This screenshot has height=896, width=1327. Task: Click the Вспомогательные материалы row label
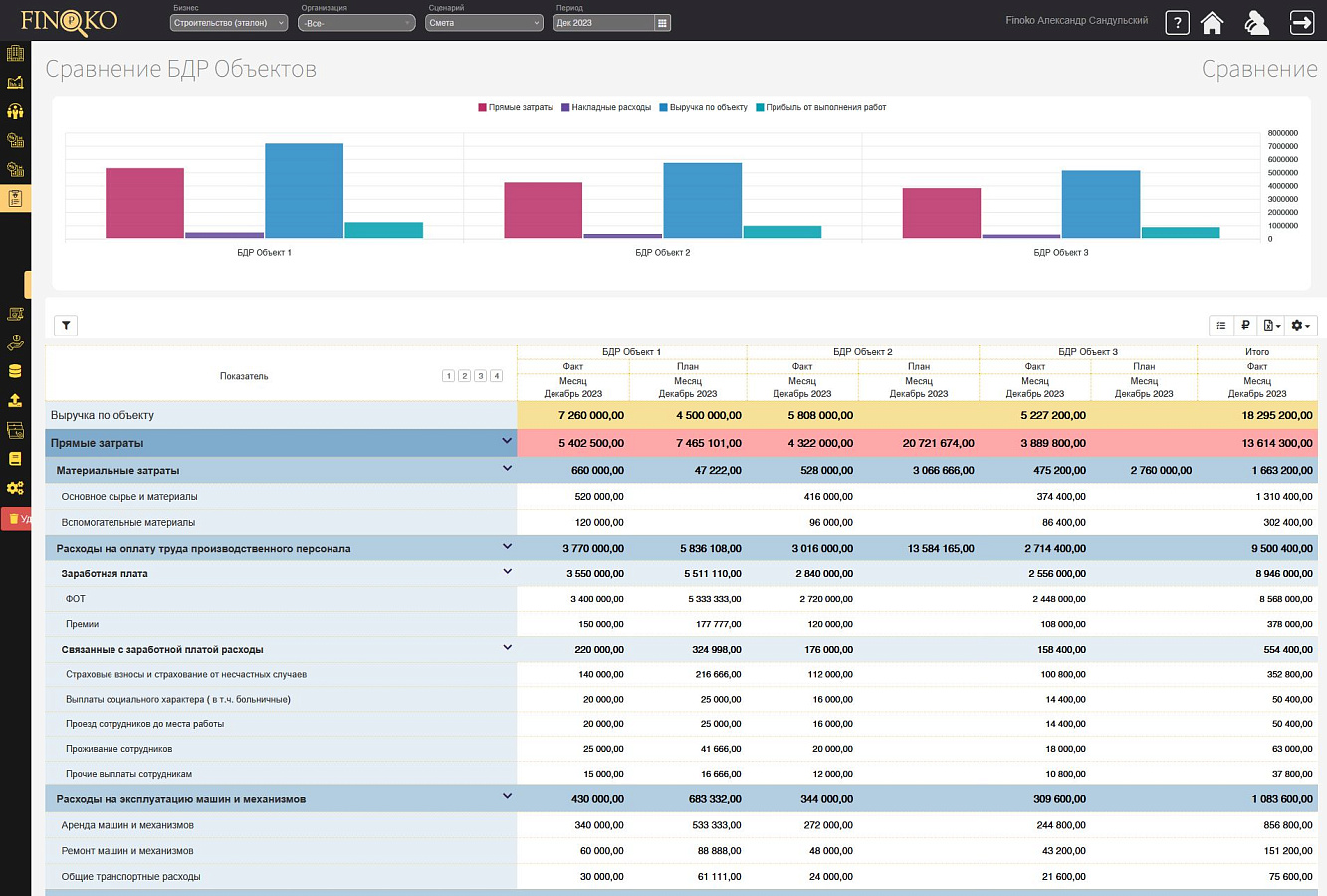pos(128,522)
